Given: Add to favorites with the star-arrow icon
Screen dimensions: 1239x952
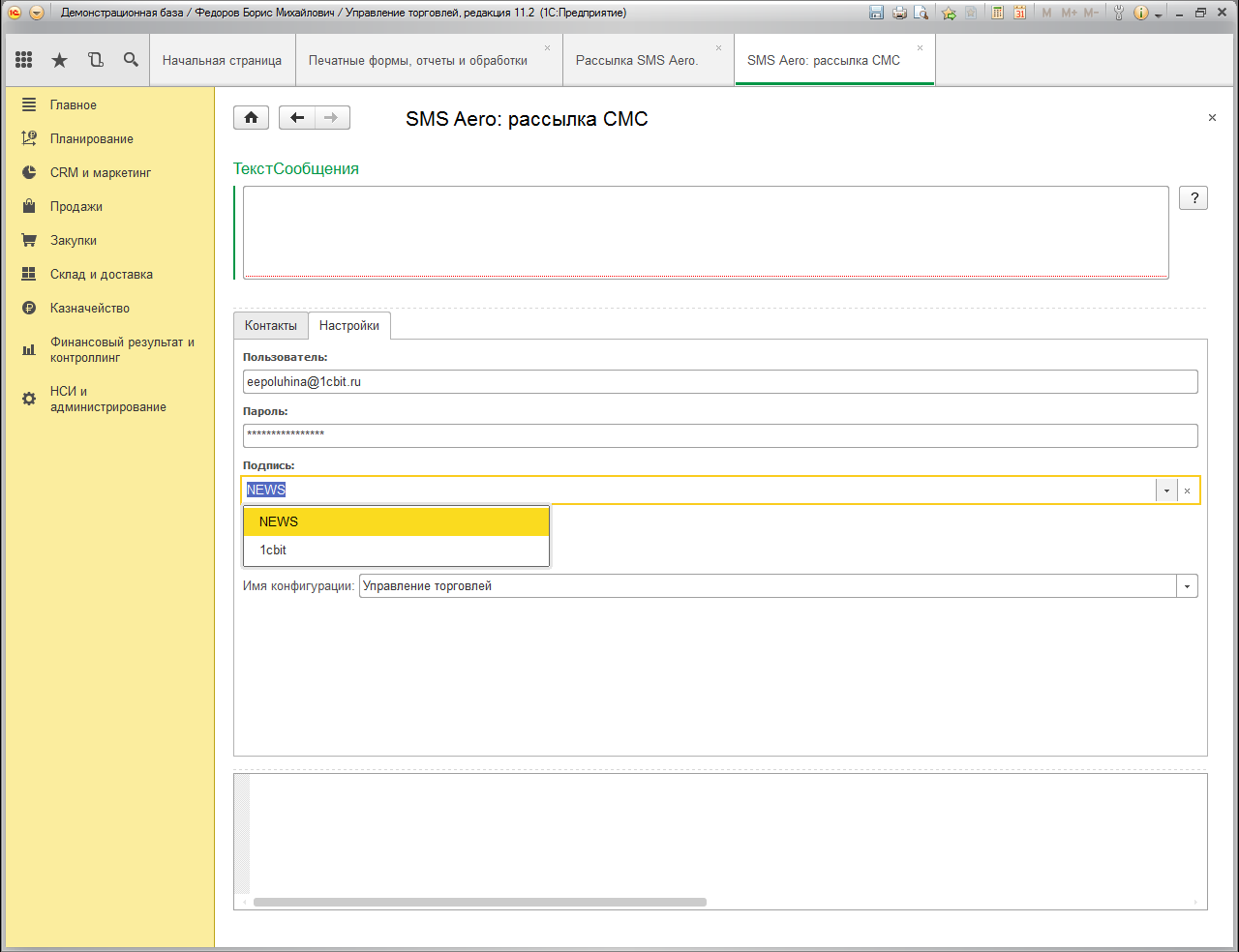Looking at the screenshot, I should (x=949, y=13).
